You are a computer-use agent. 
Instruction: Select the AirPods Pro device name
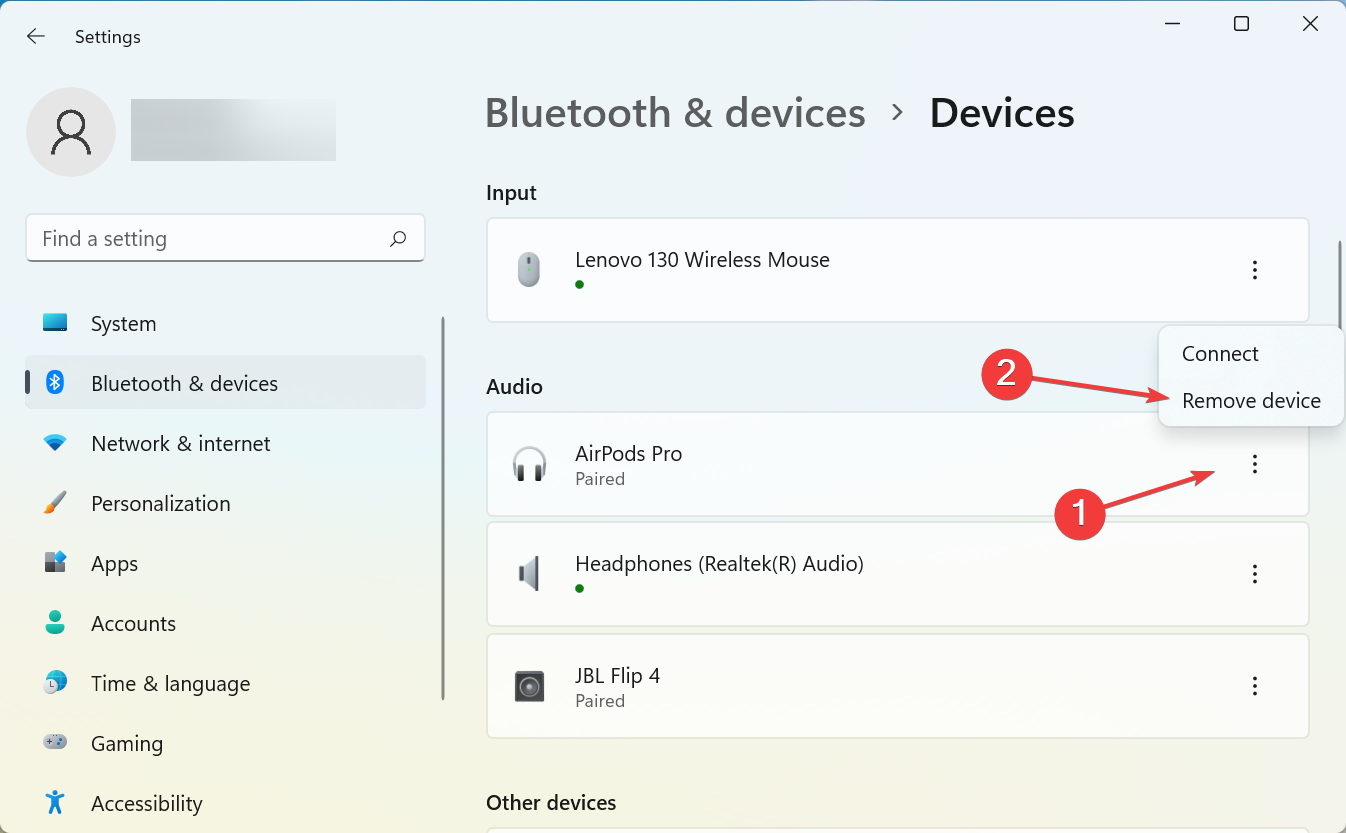[x=628, y=453]
